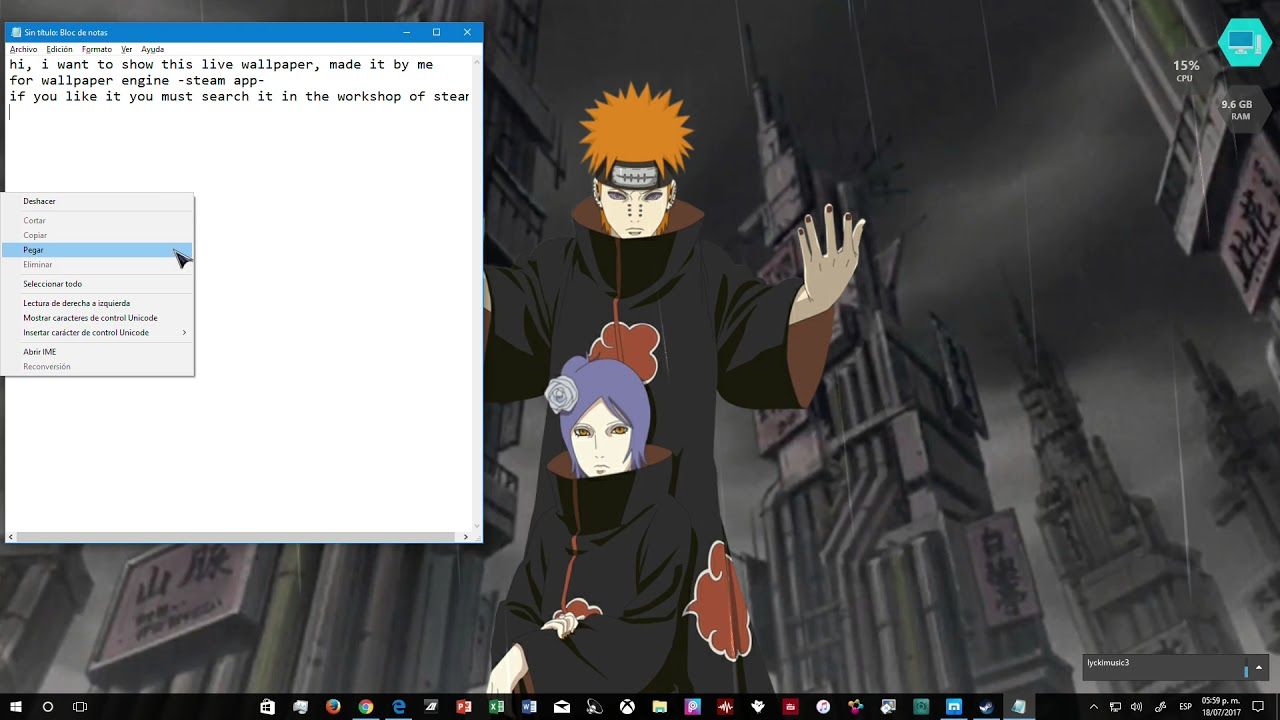1280x720 pixels.
Task: Choose Deshacer from the context menu
Action: (x=97, y=201)
